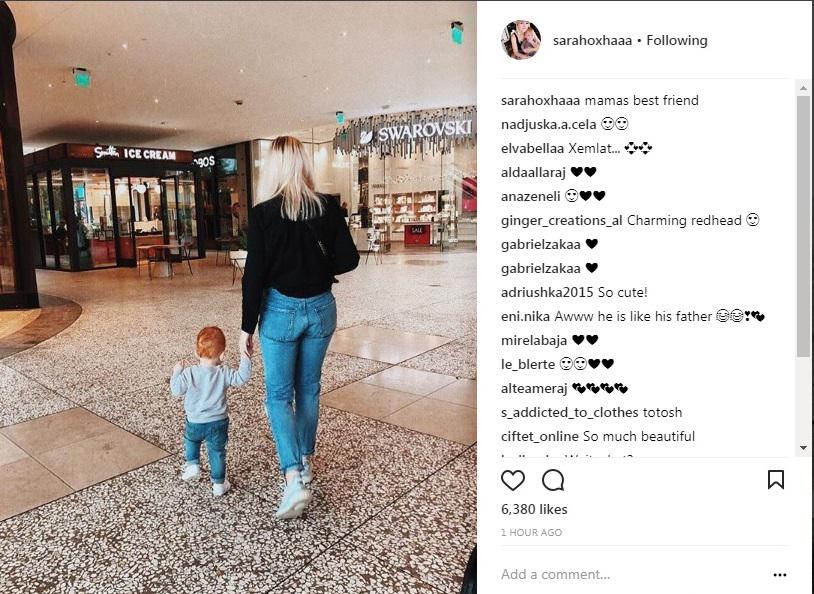Click the comments scrollbar up arrow
814x594 pixels.
(x=803, y=89)
